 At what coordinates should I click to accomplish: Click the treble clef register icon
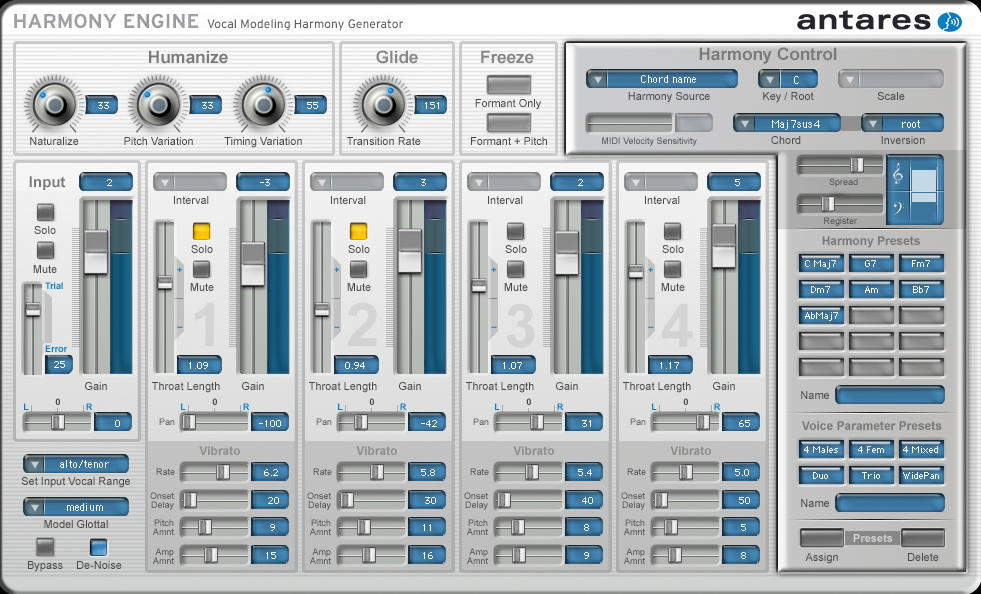tap(898, 173)
